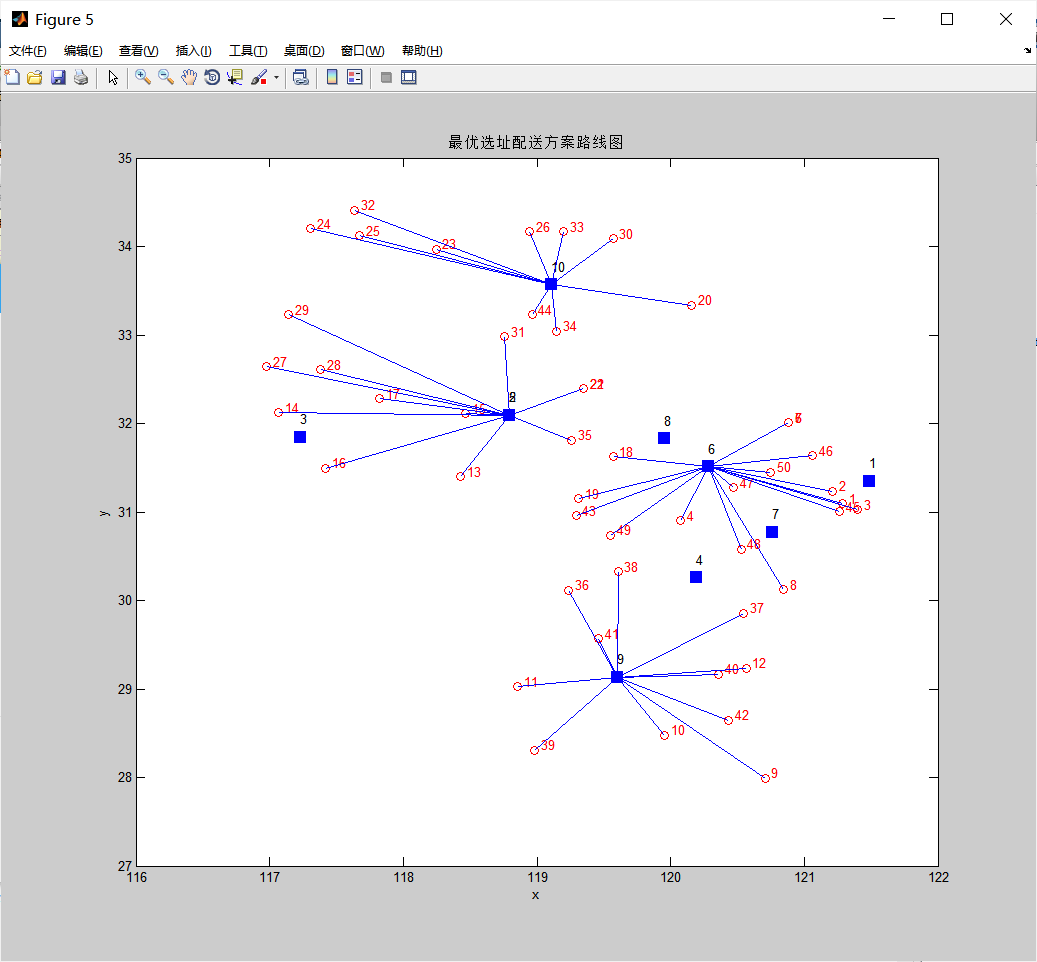The image size is (1037, 962).
Task: Open the brush color dropdown arrow
Action: tap(276, 77)
